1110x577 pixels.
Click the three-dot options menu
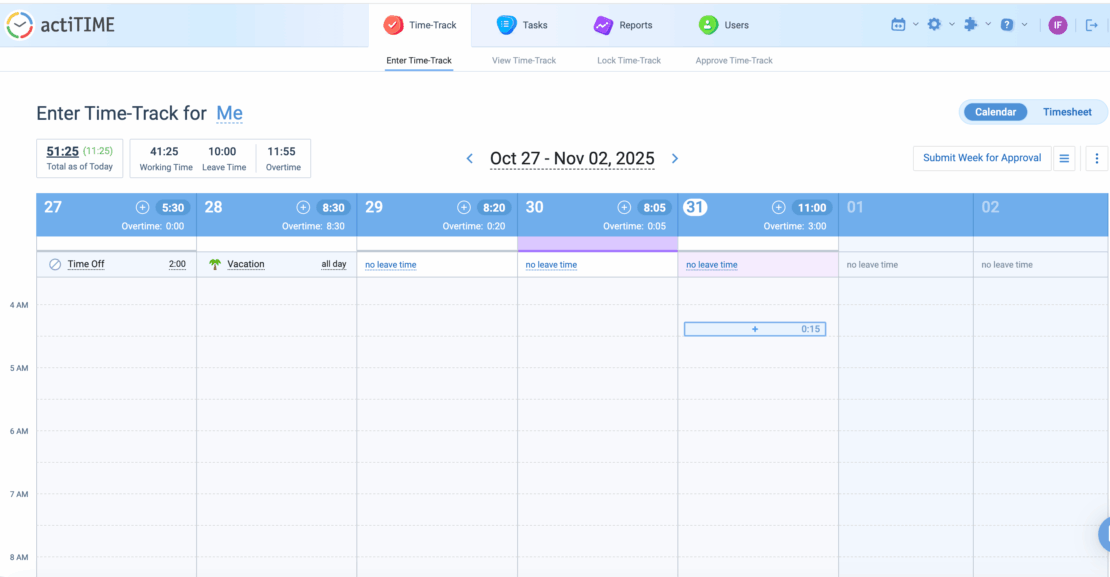click(1097, 158)
